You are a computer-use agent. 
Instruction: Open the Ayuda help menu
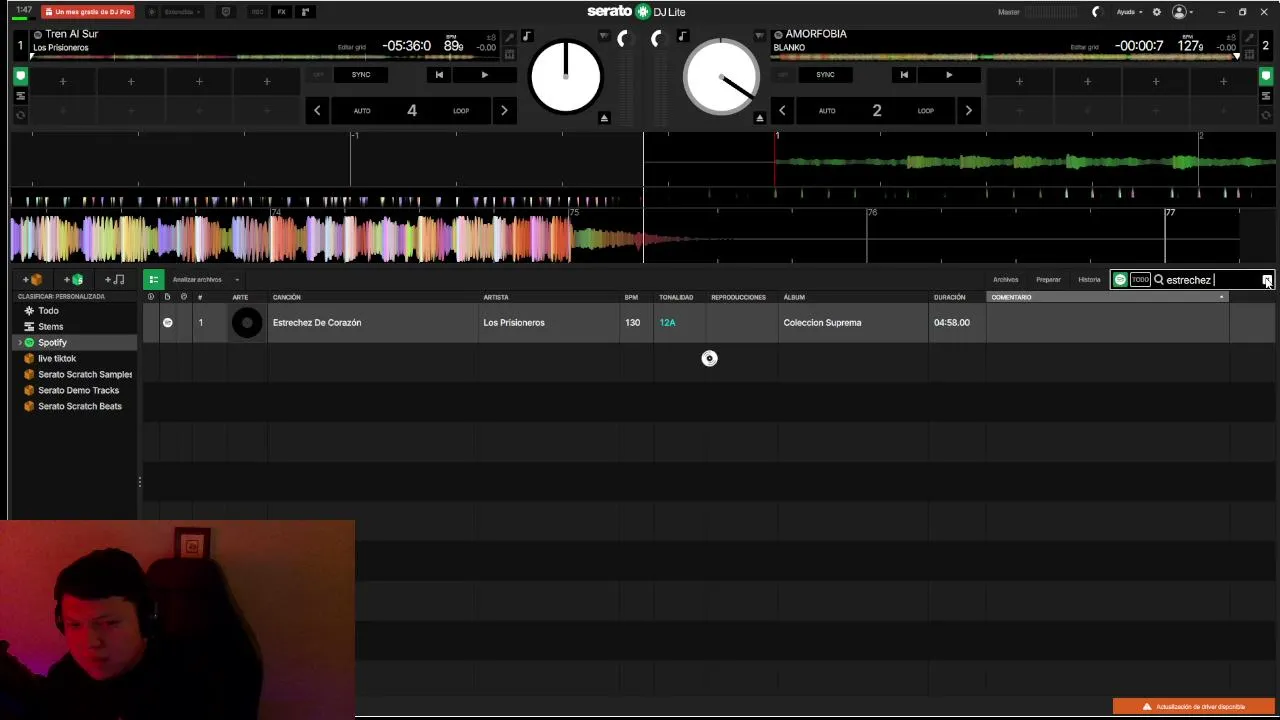pyautogui.click(x=1129, y=12)
